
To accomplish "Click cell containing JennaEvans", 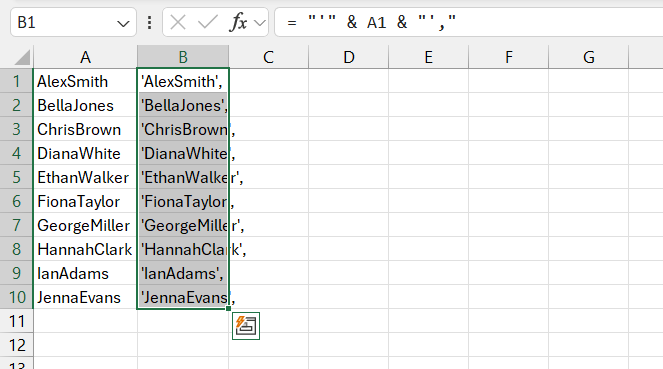I will [85, 297].
